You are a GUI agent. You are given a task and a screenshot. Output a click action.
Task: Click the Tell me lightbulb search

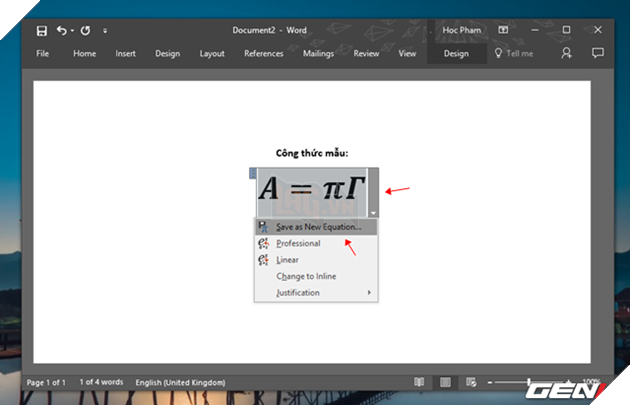pyautogui.click(x=514, y=53)
